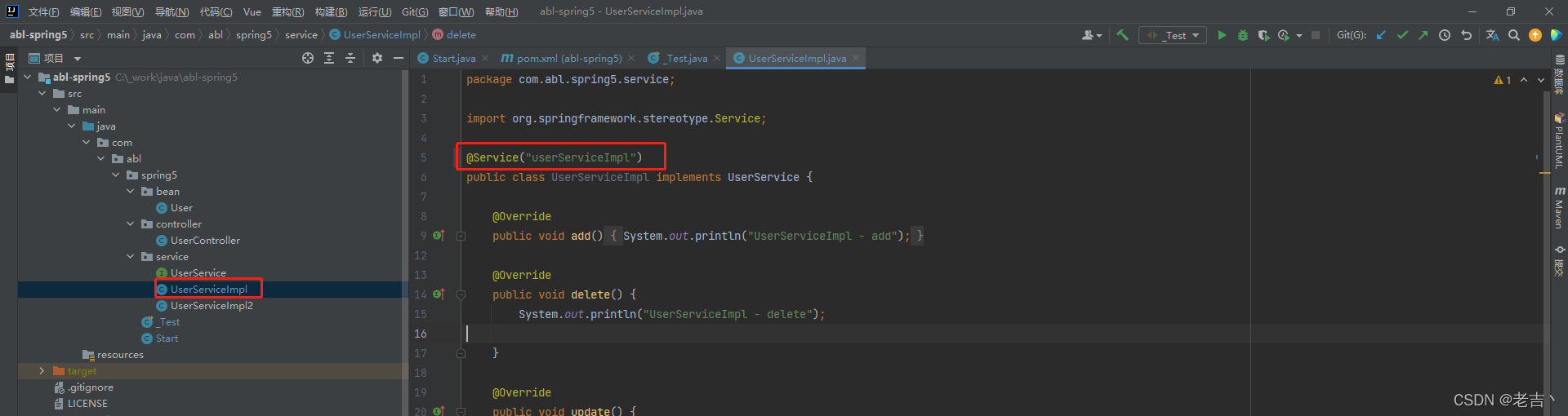The image size is (1568, 416).
Task: Collapse all in project panel
Action: click(x=350, y=58)
